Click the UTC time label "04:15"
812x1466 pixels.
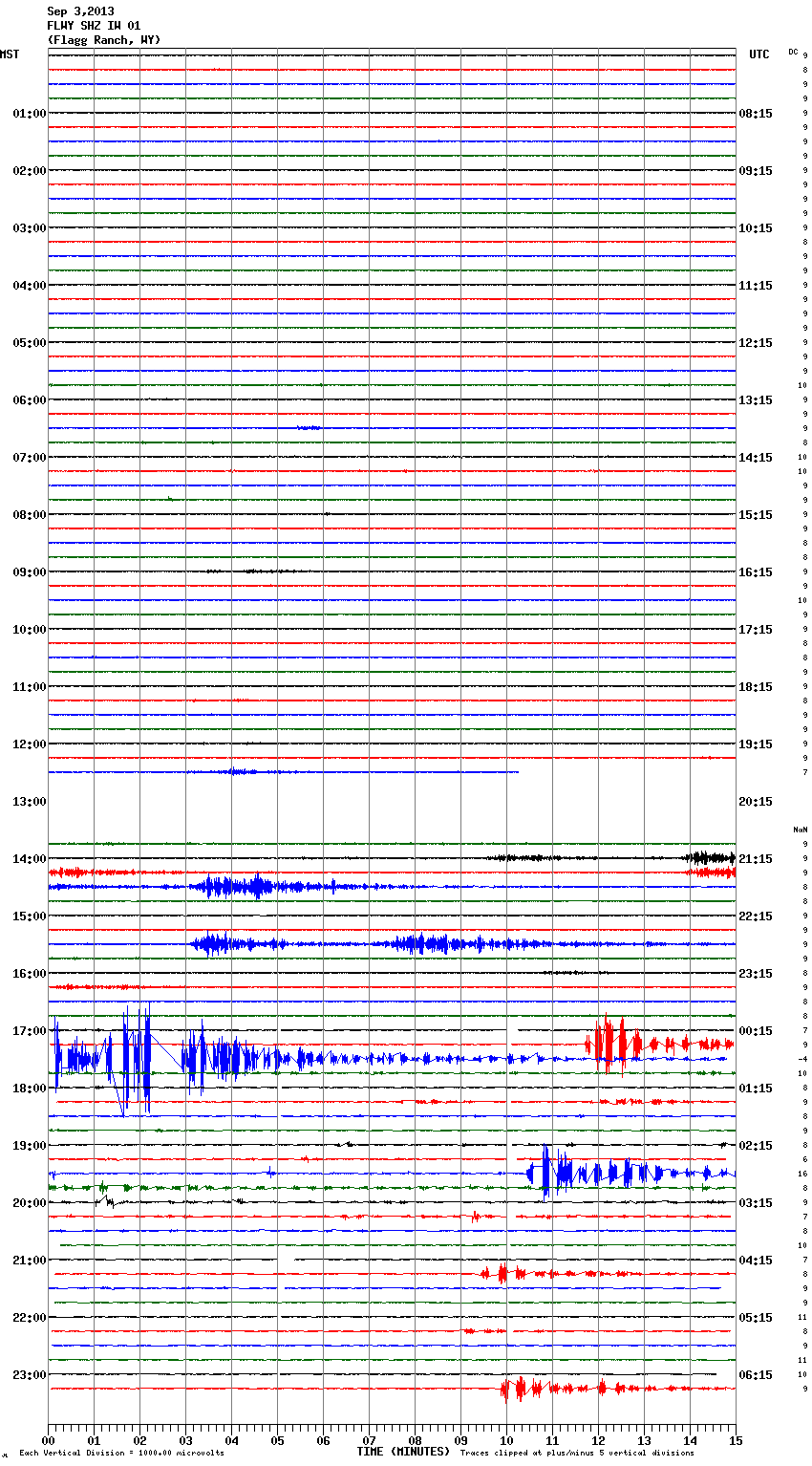pyautogui.click(x=756, y=1261)
